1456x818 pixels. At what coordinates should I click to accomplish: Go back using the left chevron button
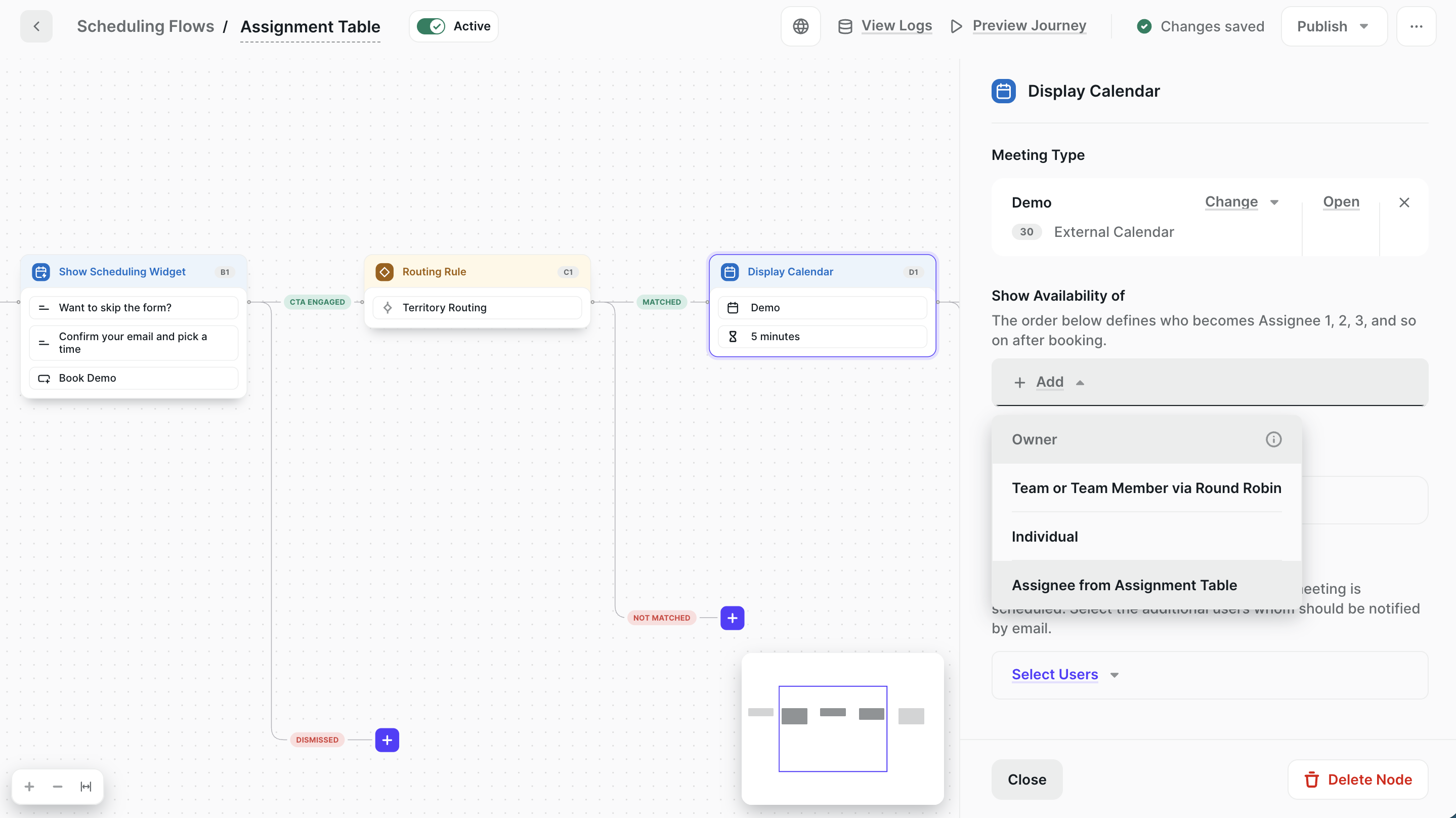pyautogui.click(x=36, y=26)
